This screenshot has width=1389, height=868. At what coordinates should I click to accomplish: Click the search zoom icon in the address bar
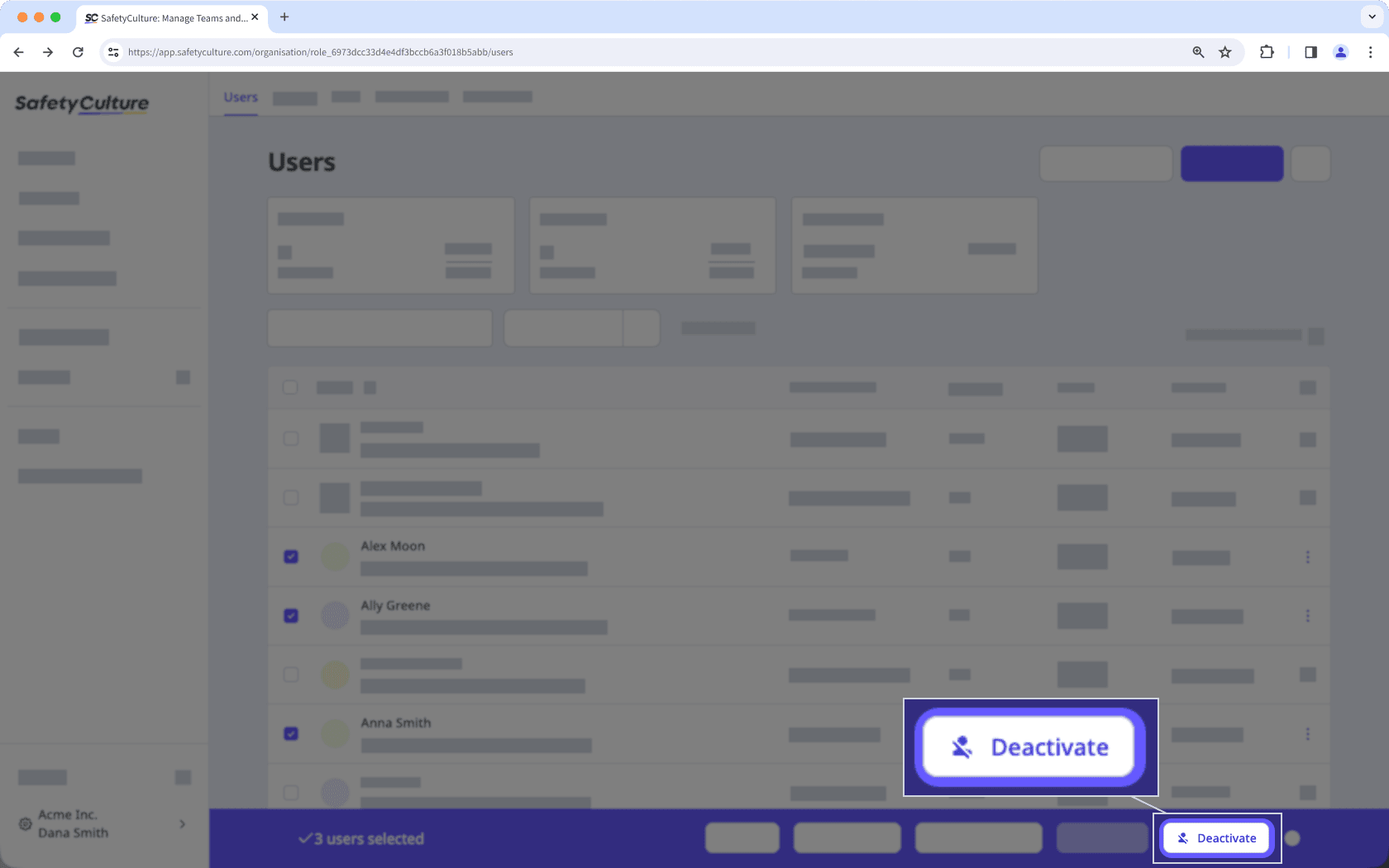click(1197, 51)
